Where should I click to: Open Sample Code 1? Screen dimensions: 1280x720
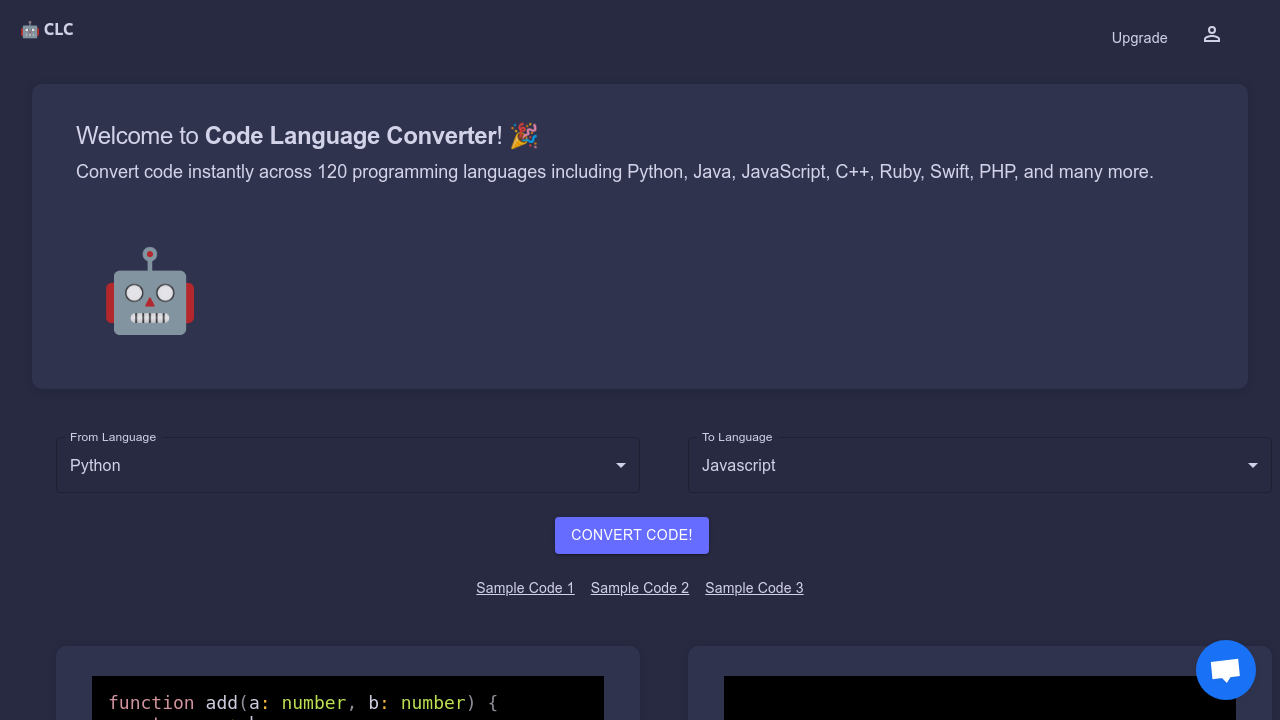pos(525,588)
